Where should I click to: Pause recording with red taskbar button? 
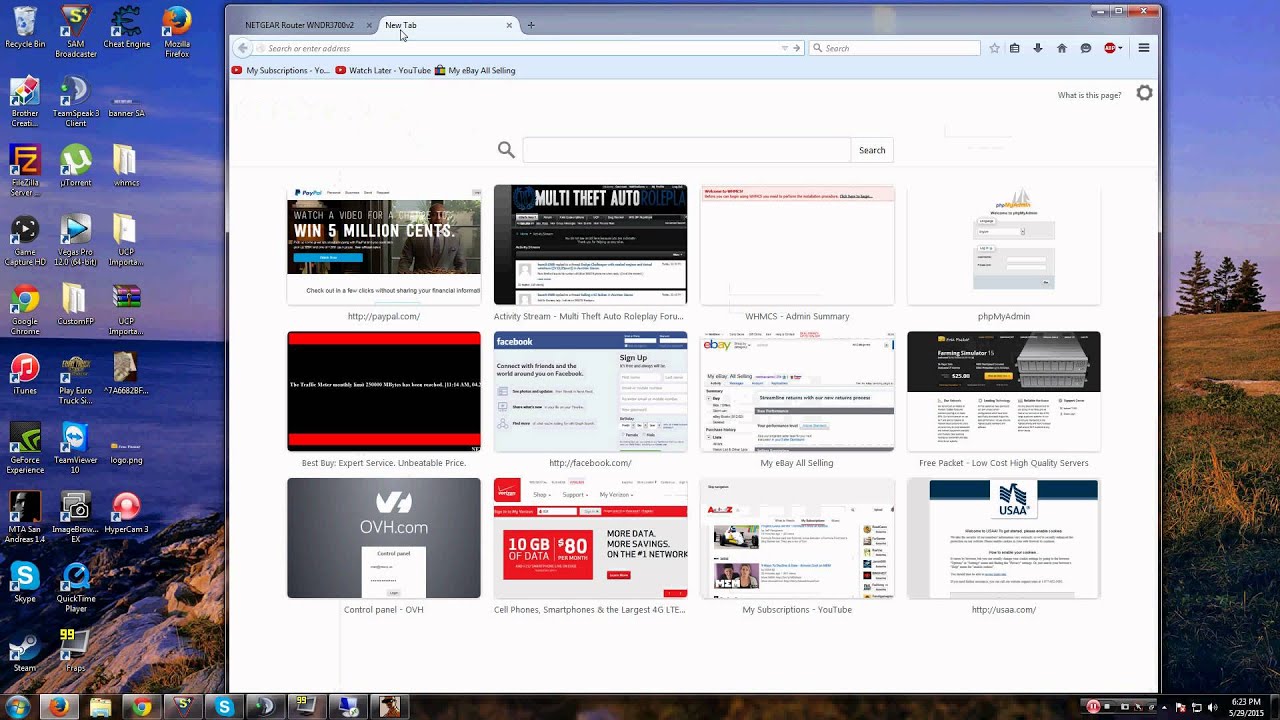[1093, 707]
